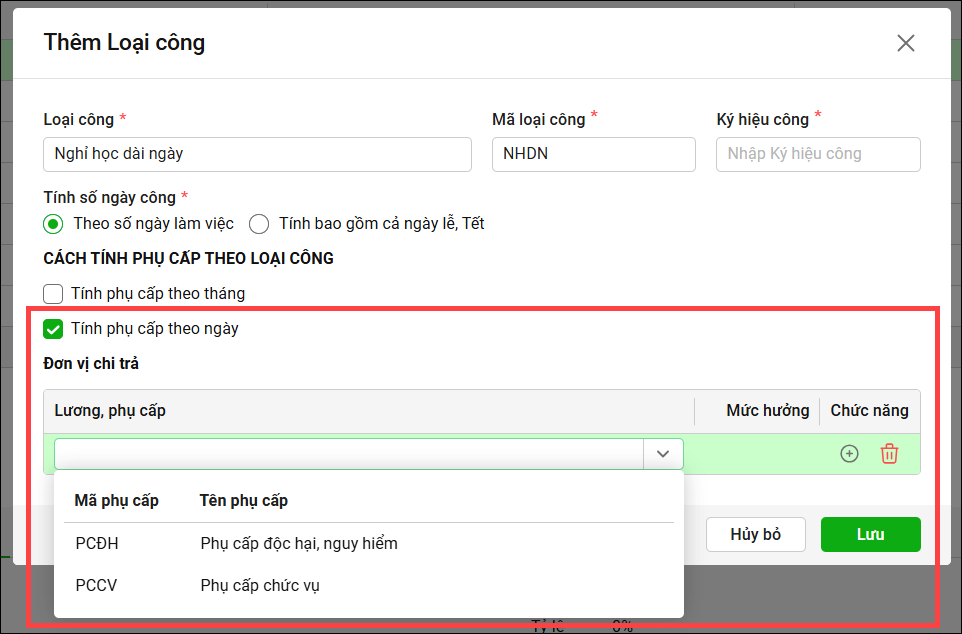Viewport: 962px width, 634px height.
Task: Click the Loại công text field
Action: point(257,154)
